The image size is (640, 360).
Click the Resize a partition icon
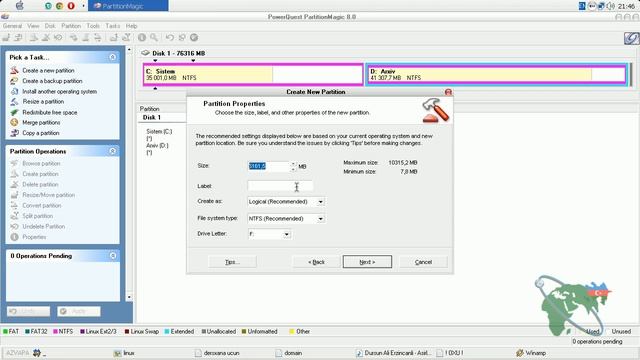tap(14, 101)
